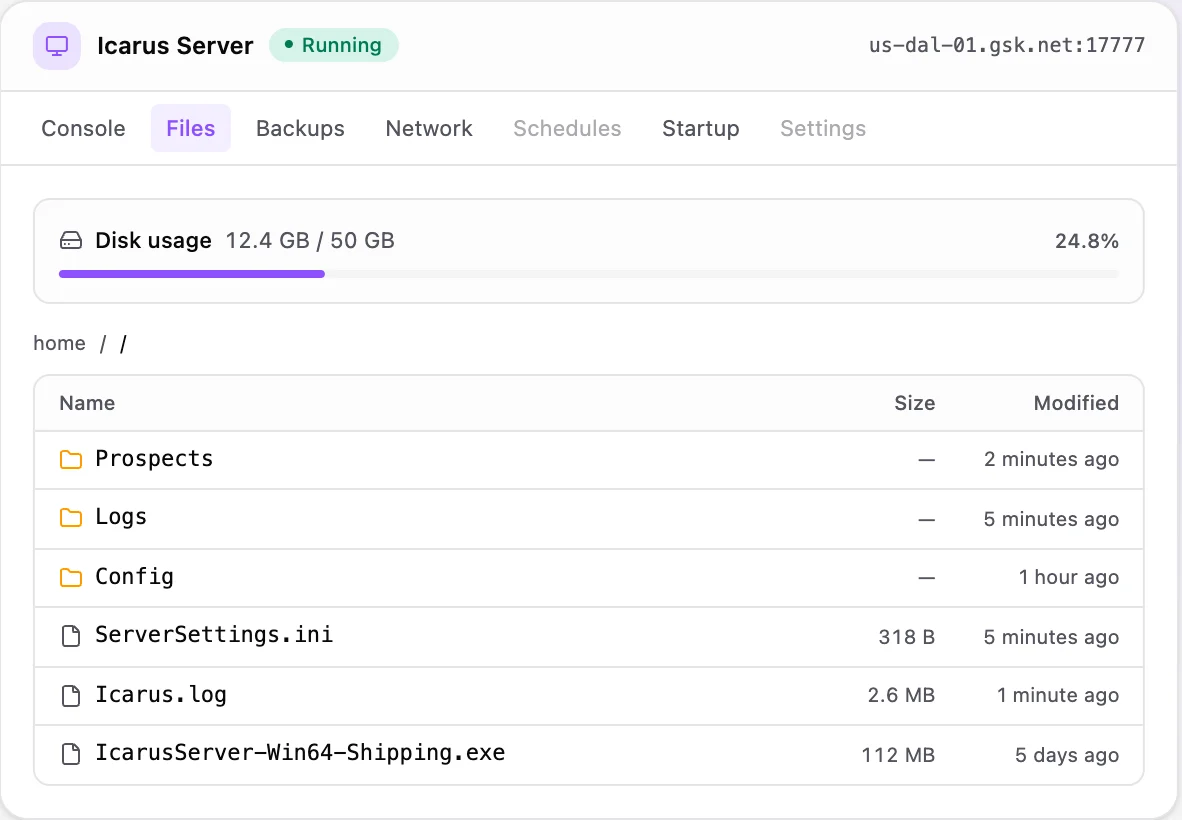Click the server monitor icon beside Icarus Server
The width and height of the screenshot is (1182, 820).
(x=57, y=46)
